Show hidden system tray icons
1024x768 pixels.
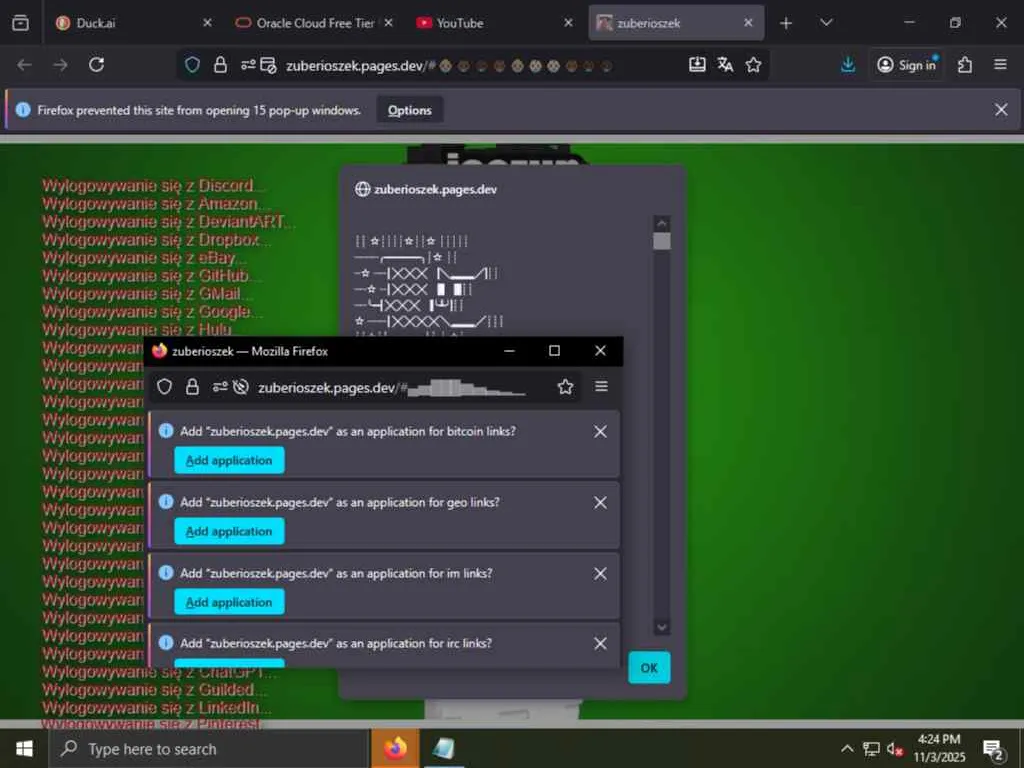847,748
